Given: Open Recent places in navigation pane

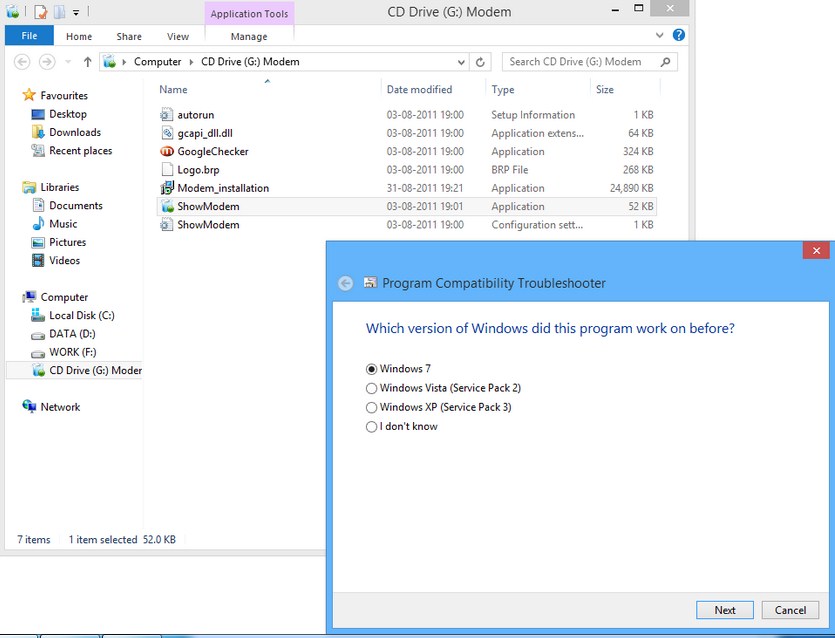Looking at the screenshot, I should 80,151.
